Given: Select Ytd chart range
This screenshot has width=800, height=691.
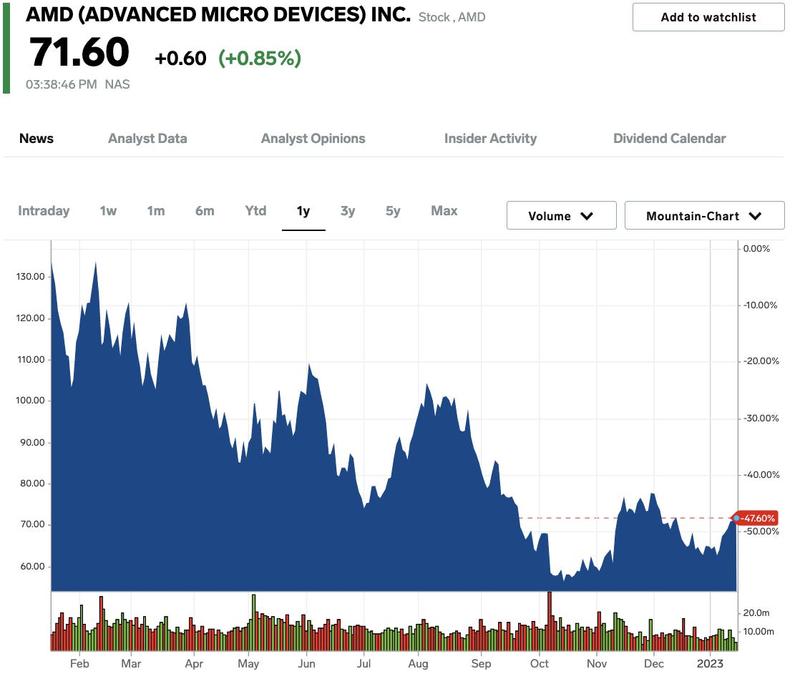Looking at the screenshot, I should (255, 211).
